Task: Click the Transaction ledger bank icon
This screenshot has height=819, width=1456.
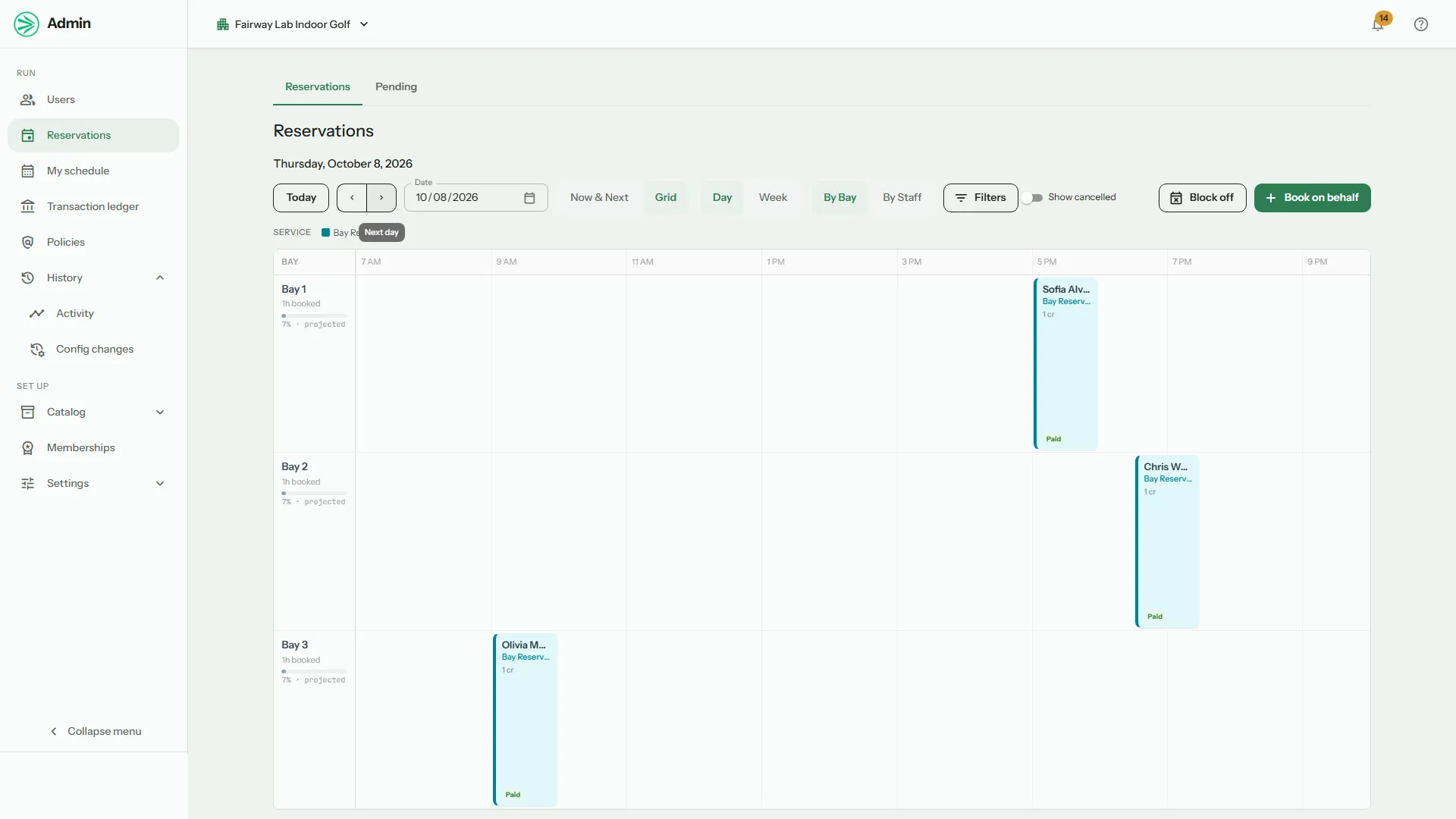Action: click(28, 206)
